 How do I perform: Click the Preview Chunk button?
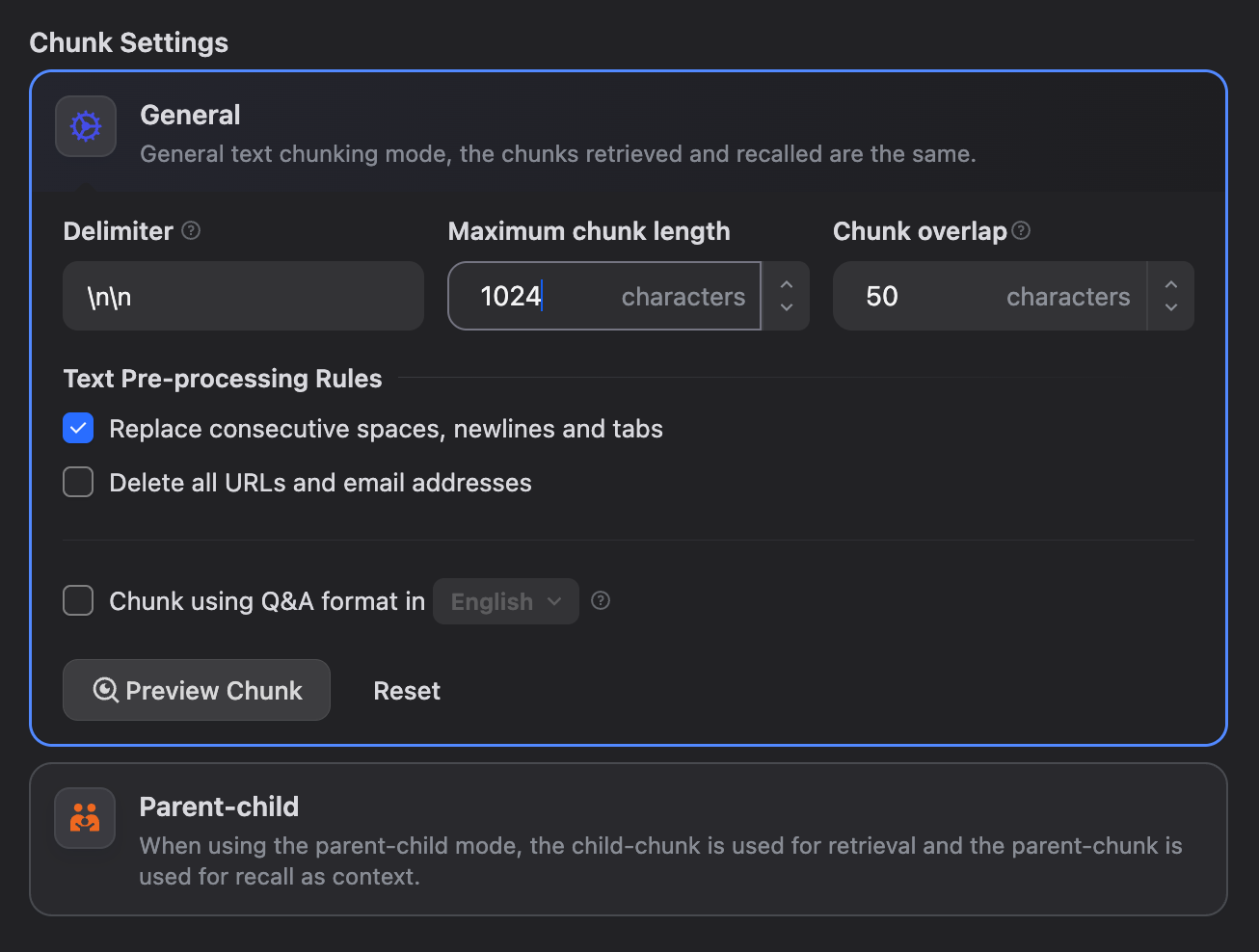(x=197, y=690)
